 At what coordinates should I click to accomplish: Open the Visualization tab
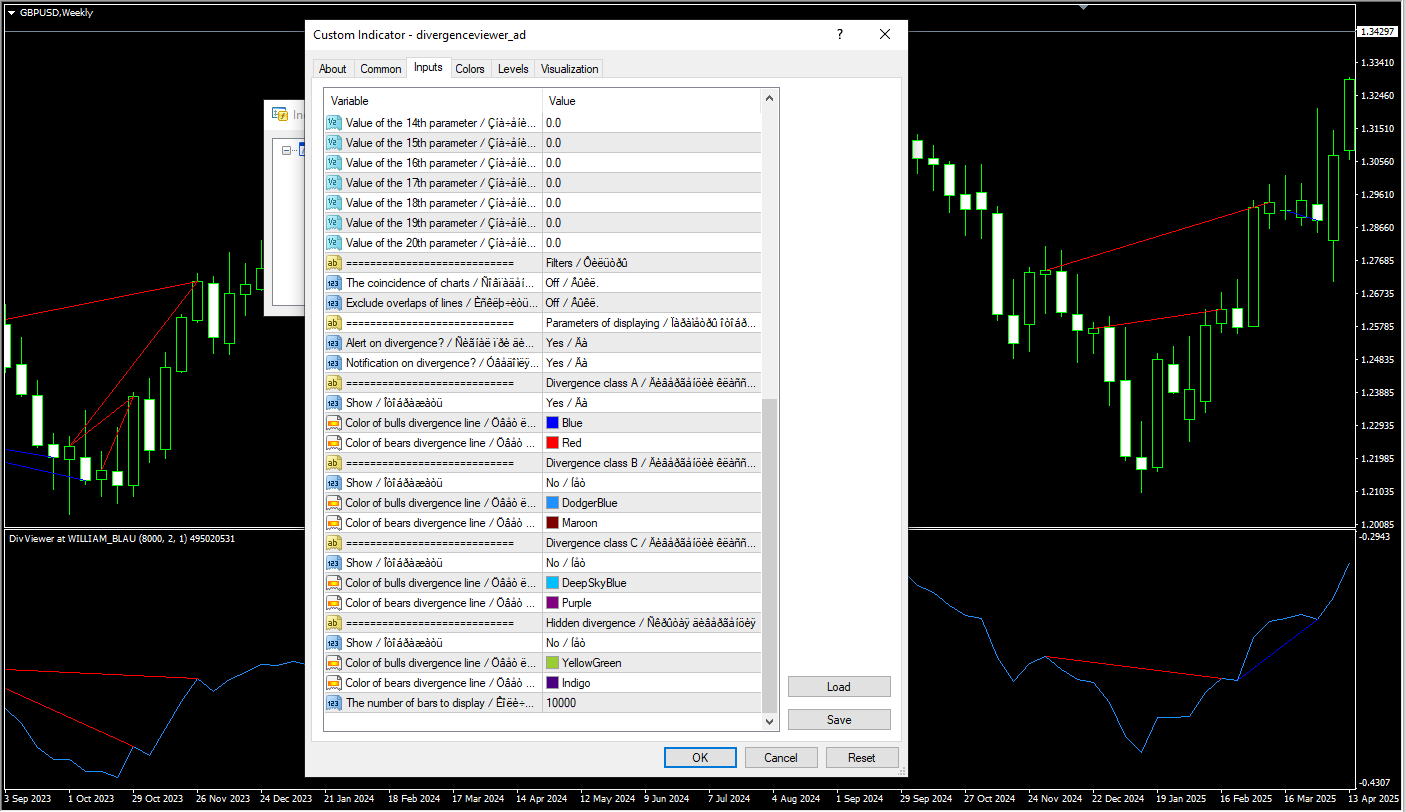coord(569,69)
